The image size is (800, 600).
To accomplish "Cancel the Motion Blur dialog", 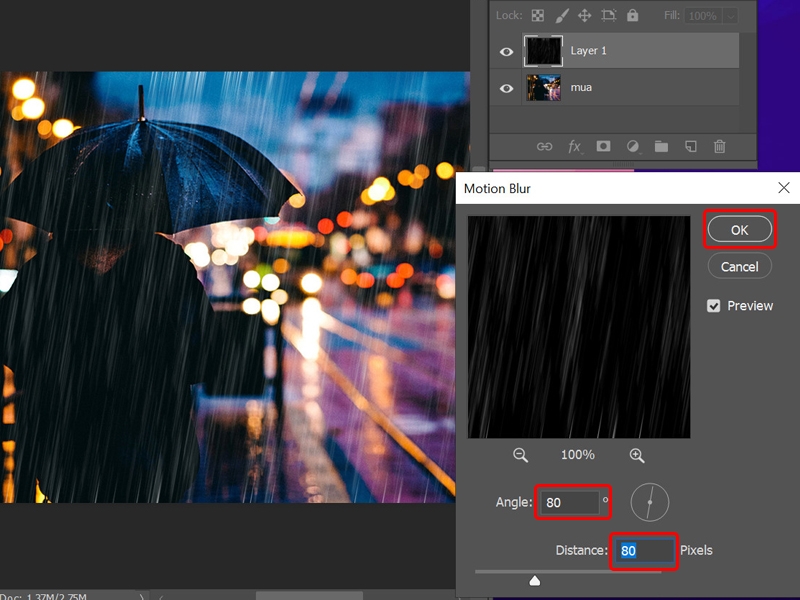I will (x=740, y=266).
